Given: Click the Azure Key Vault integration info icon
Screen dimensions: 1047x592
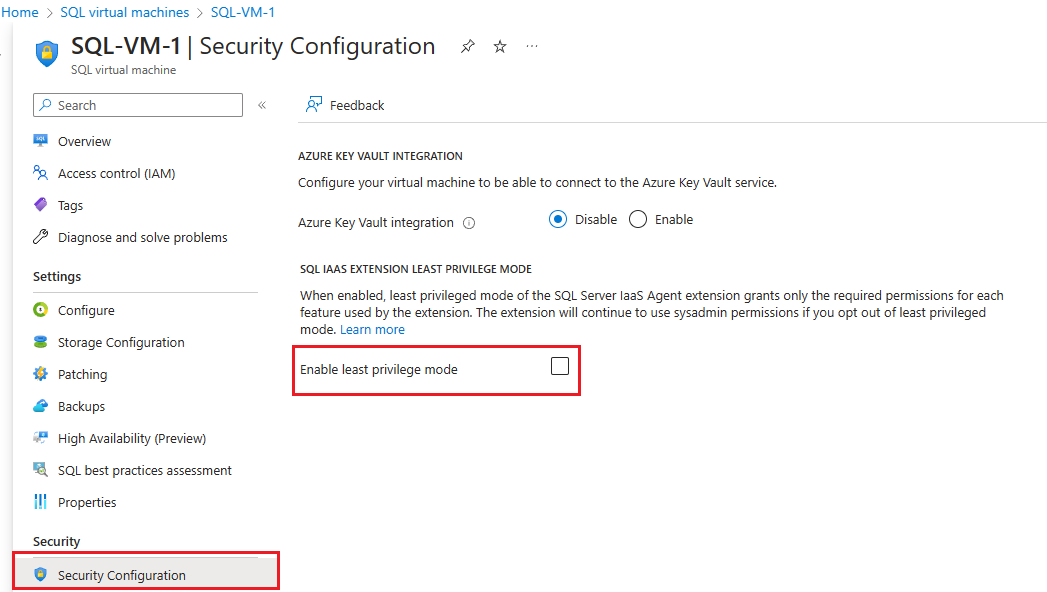Looking at the screenshot, I should pyautogui.click(x=469, y=222).
